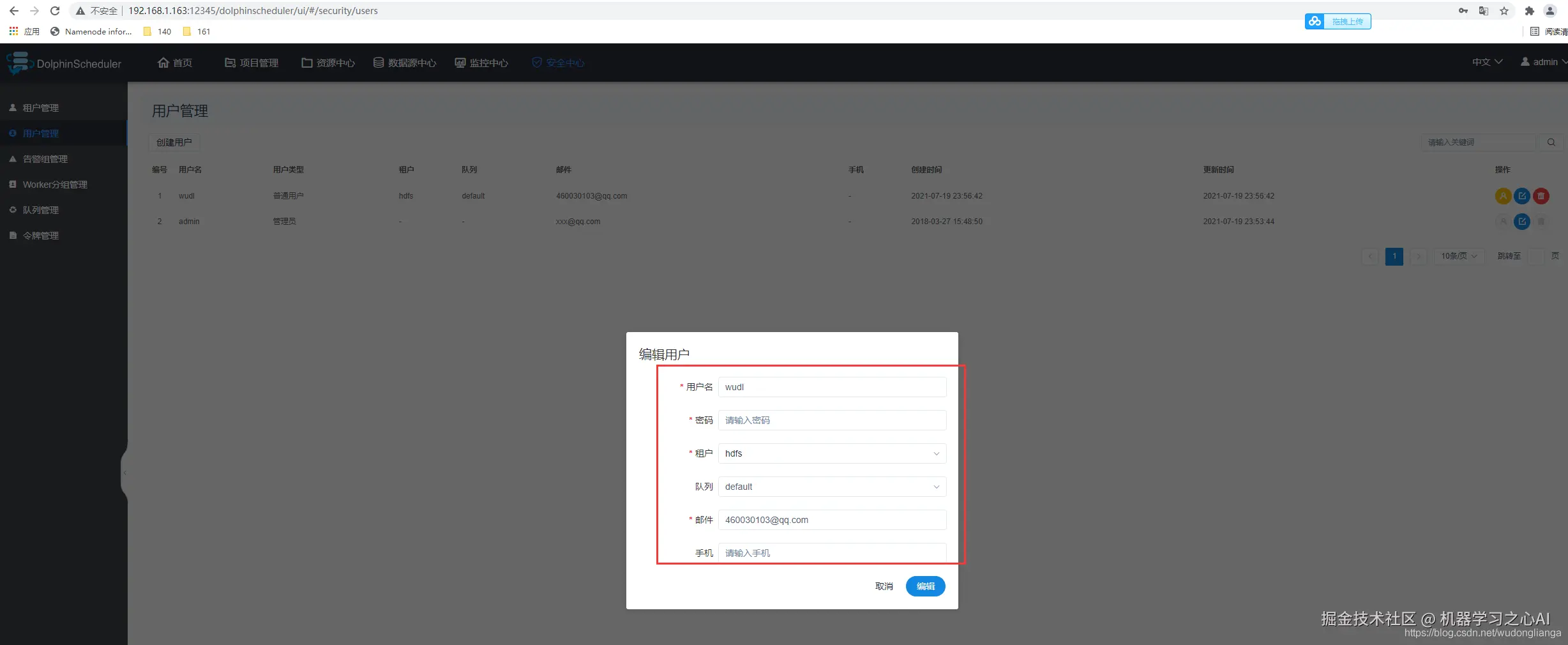This screenshot has height=645, width=1568.
Task: Click the 用户名 field containing wudl
Action: point(832,387)
